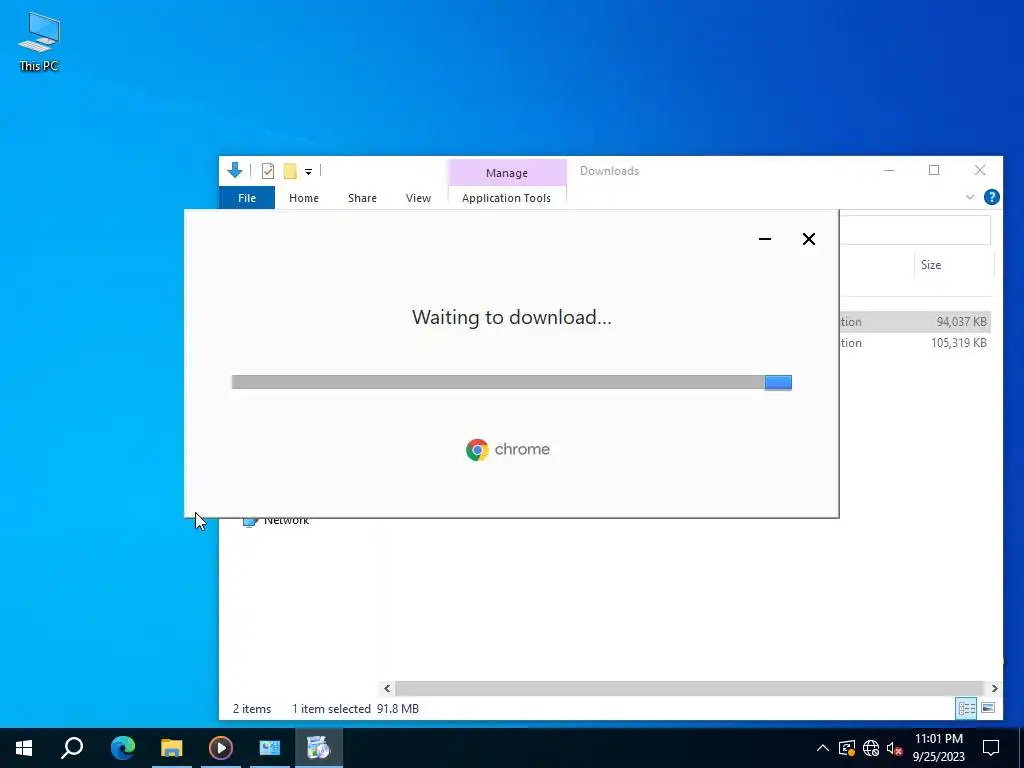Image resolution: width=1024 pixels, height=768 pixels.
Task: Switch to the Share ribbon tab
Action: (x=362, y=198)
